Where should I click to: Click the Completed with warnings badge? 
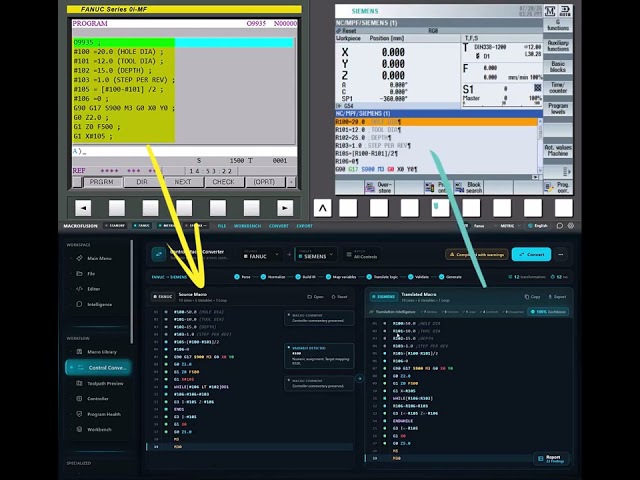(x=477, y=254)
